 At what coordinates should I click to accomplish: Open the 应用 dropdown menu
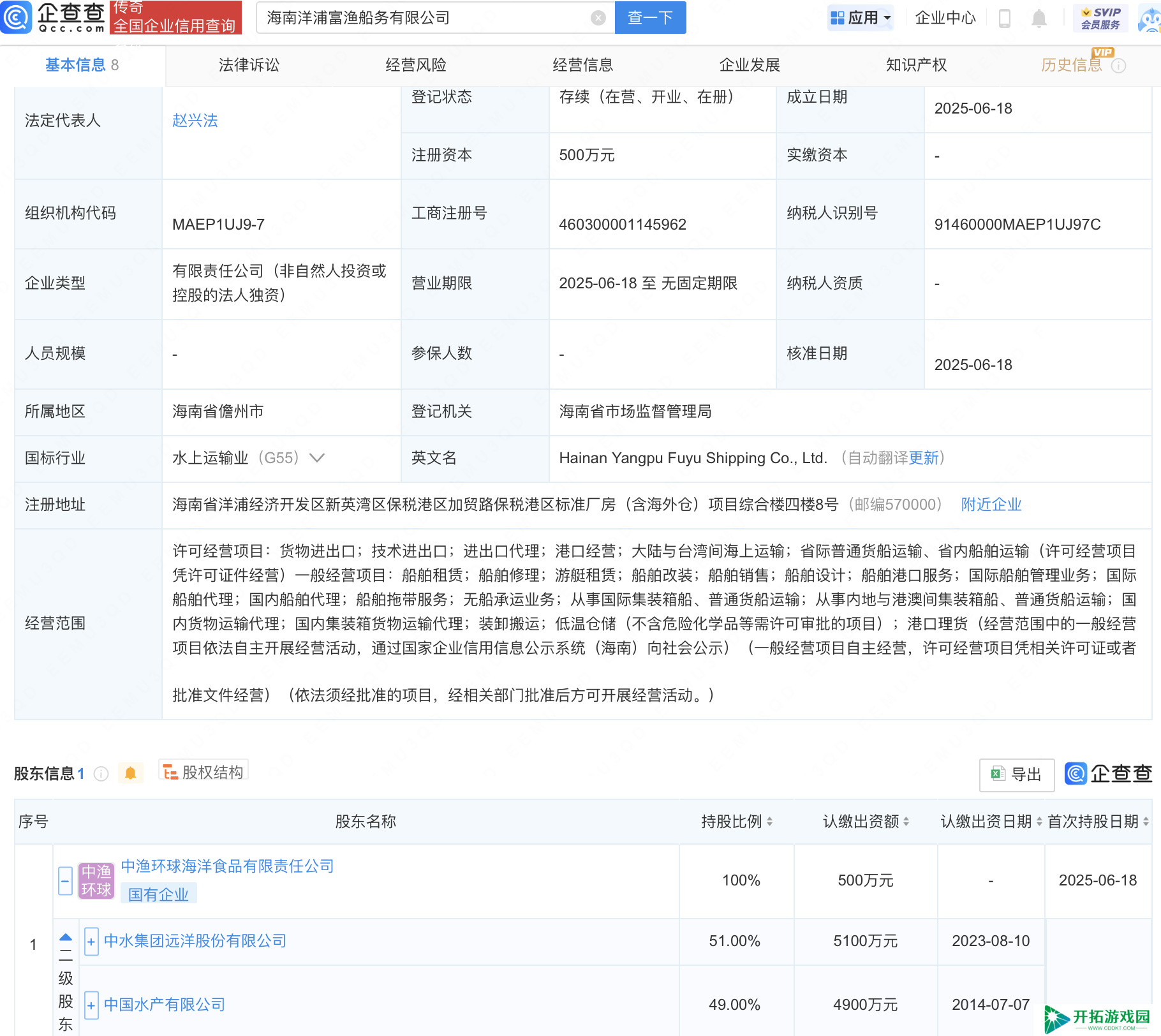point(861,18)
